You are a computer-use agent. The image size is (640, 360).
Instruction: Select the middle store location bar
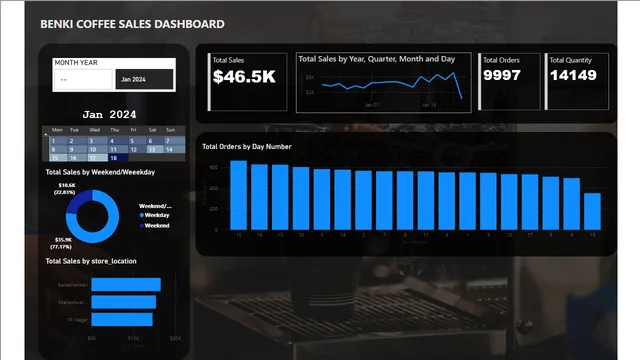coord(124,302)
